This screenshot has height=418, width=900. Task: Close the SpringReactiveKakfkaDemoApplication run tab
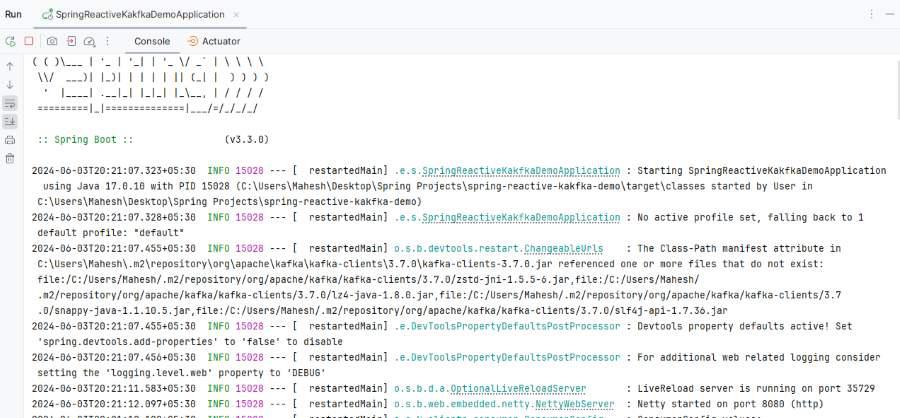point(236,14)
